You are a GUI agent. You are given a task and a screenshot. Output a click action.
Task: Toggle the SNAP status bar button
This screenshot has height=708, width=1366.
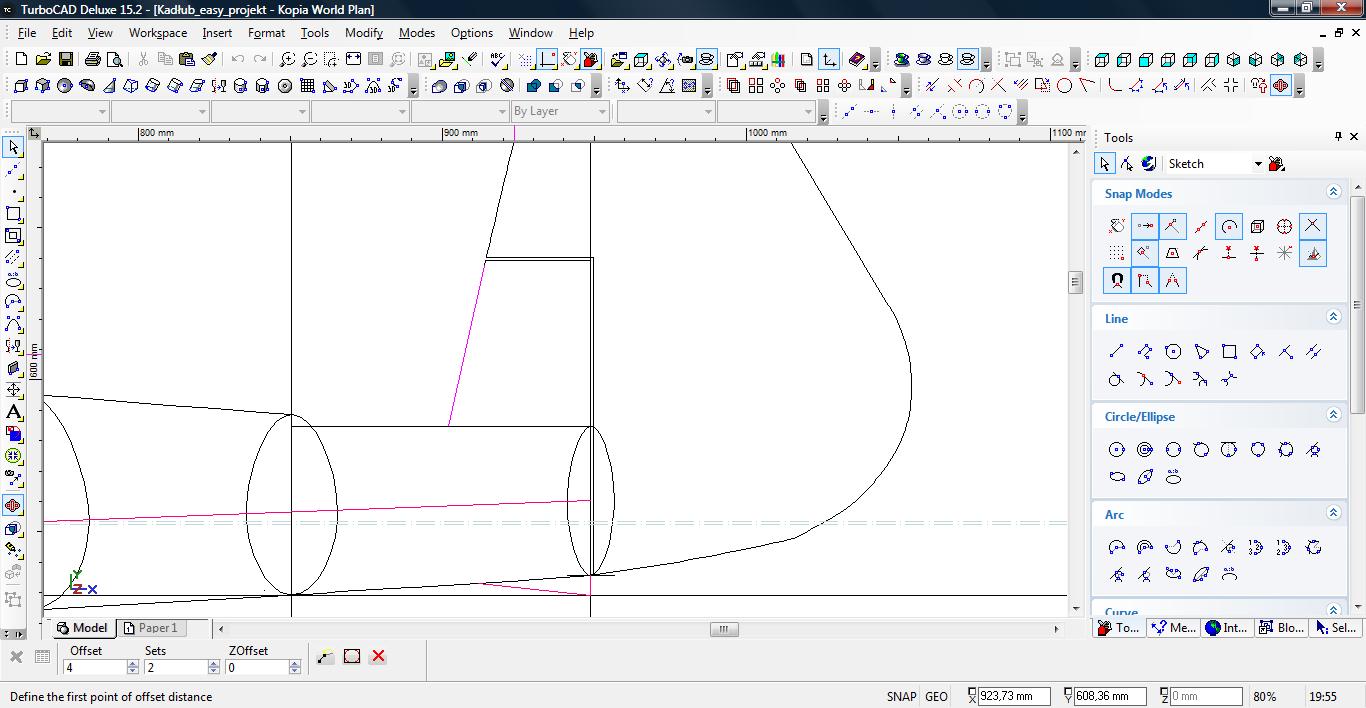(900, 697)
